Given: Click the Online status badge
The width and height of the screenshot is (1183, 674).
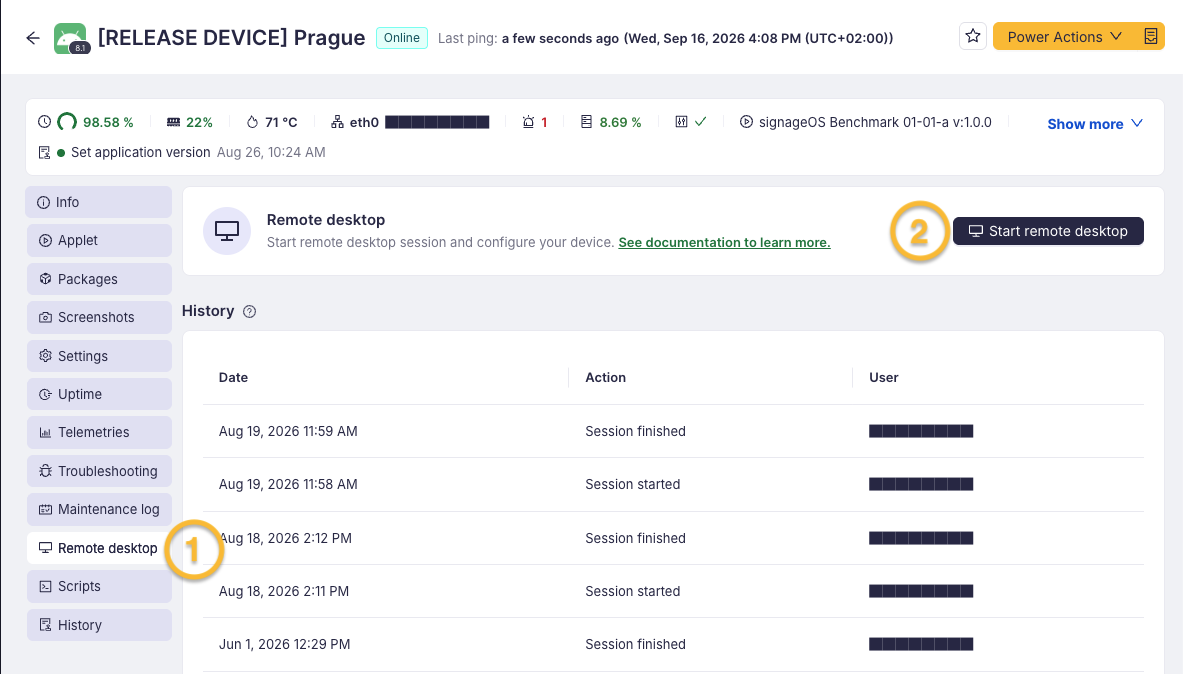Looking at the screenshot, I should (401, 38).
